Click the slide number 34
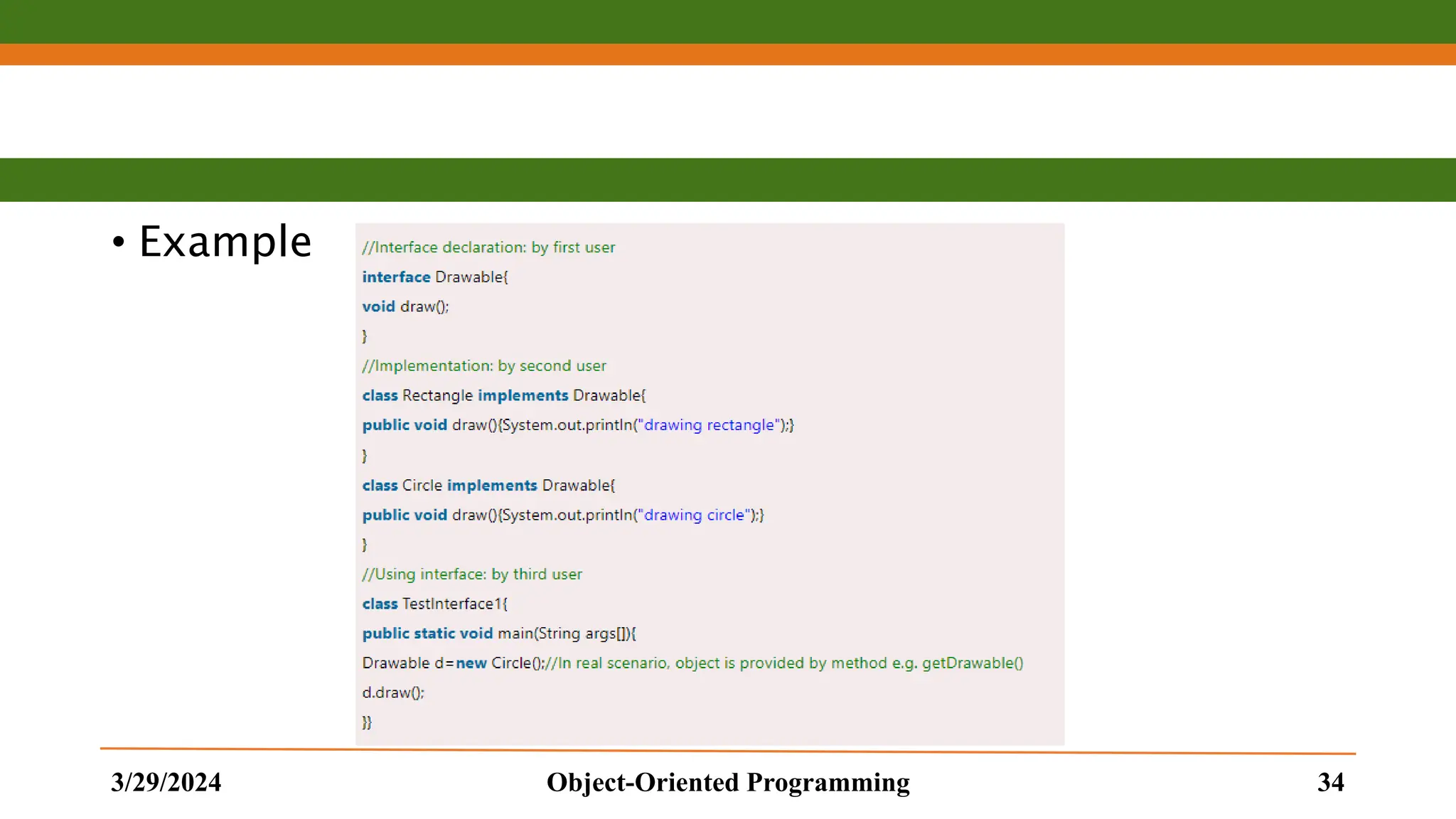The image size is (1456, 819). click(1330, 782)
